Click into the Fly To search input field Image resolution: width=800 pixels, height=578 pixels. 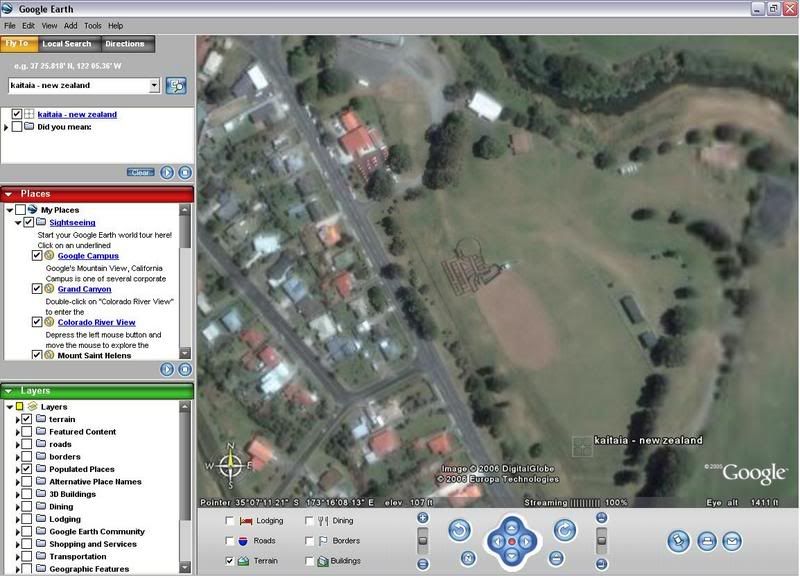point(79,86)
